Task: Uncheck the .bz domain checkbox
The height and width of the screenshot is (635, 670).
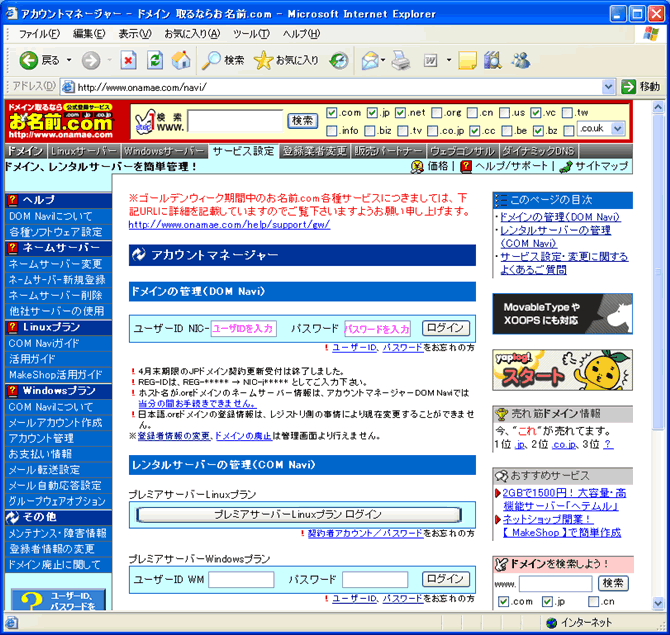Action: pos(538,131)
